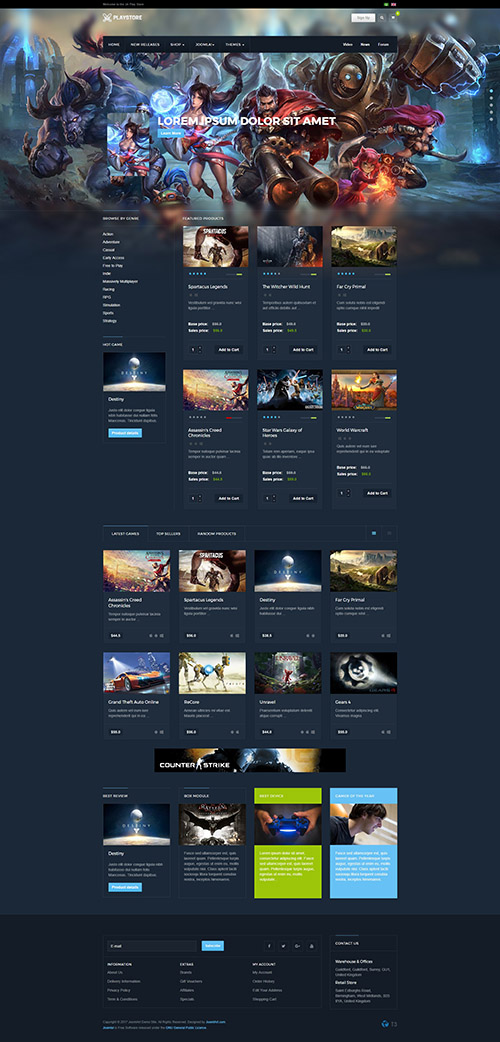Switch to list view in Latest Games
The height and width of the screenshot is (1042, 500).
click(390, 533)
